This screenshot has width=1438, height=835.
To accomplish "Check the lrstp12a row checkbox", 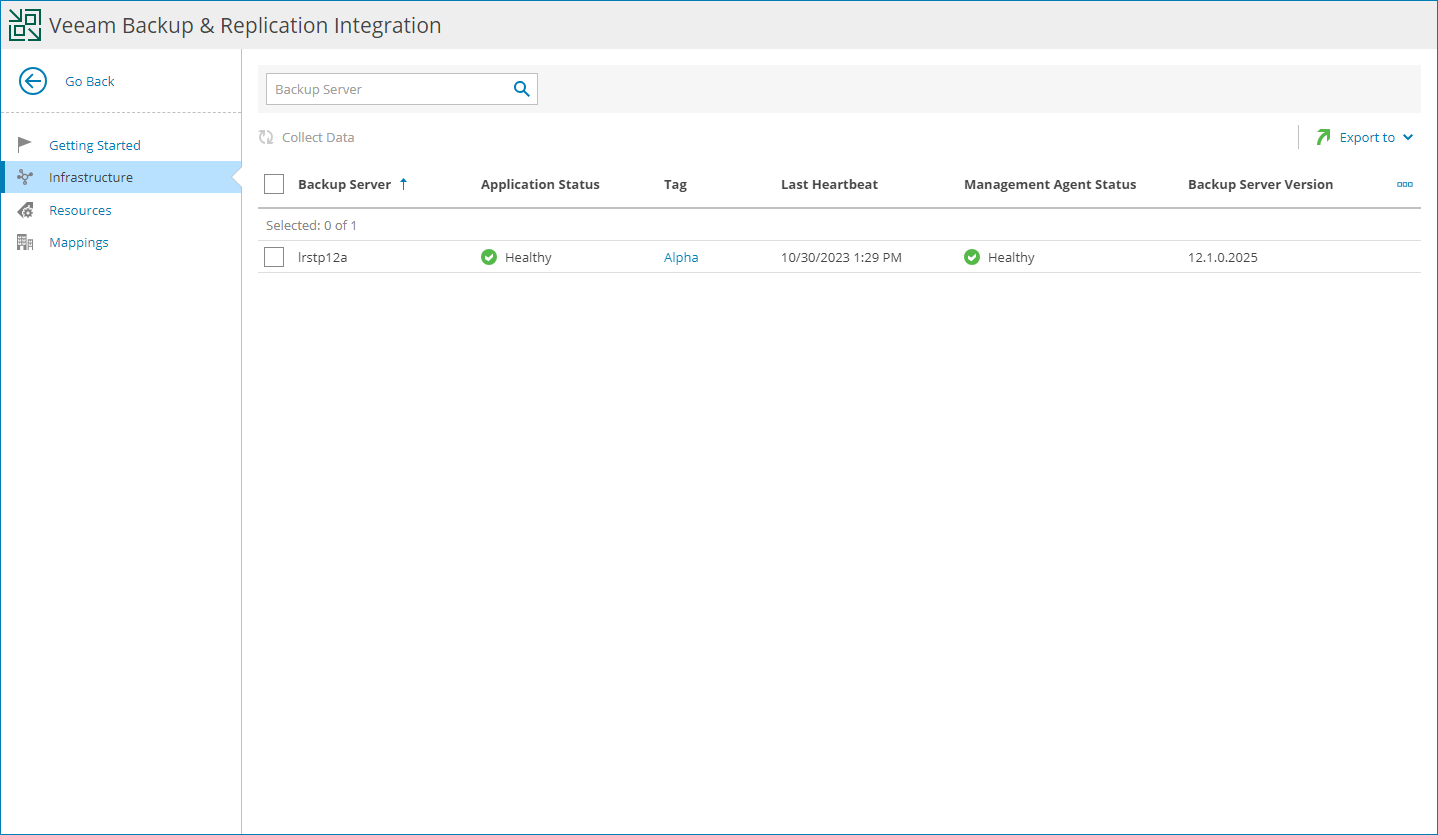I will point(274,257).
